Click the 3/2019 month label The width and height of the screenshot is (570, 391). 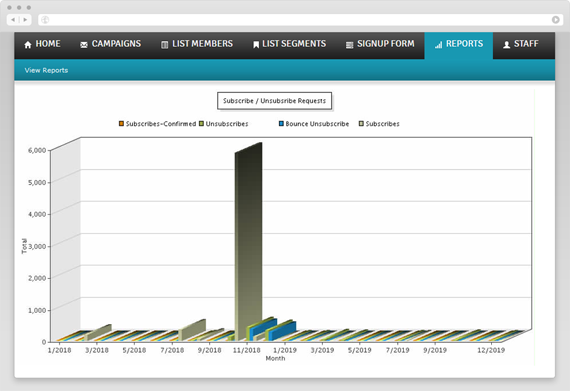[x=322, y=350]
